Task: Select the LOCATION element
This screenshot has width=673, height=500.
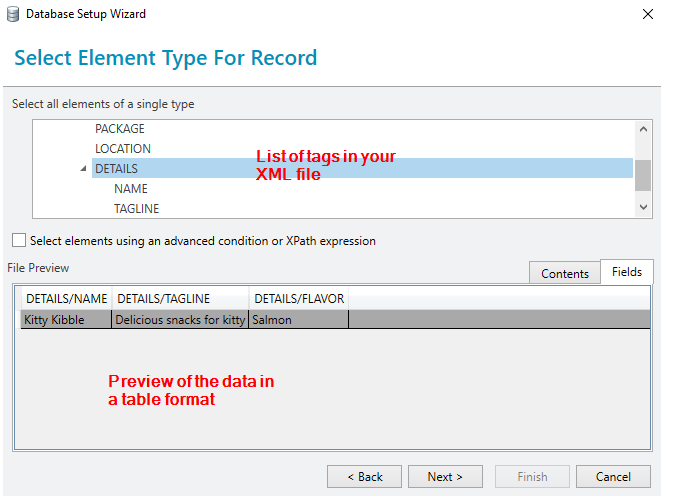Action: point(123,148)
